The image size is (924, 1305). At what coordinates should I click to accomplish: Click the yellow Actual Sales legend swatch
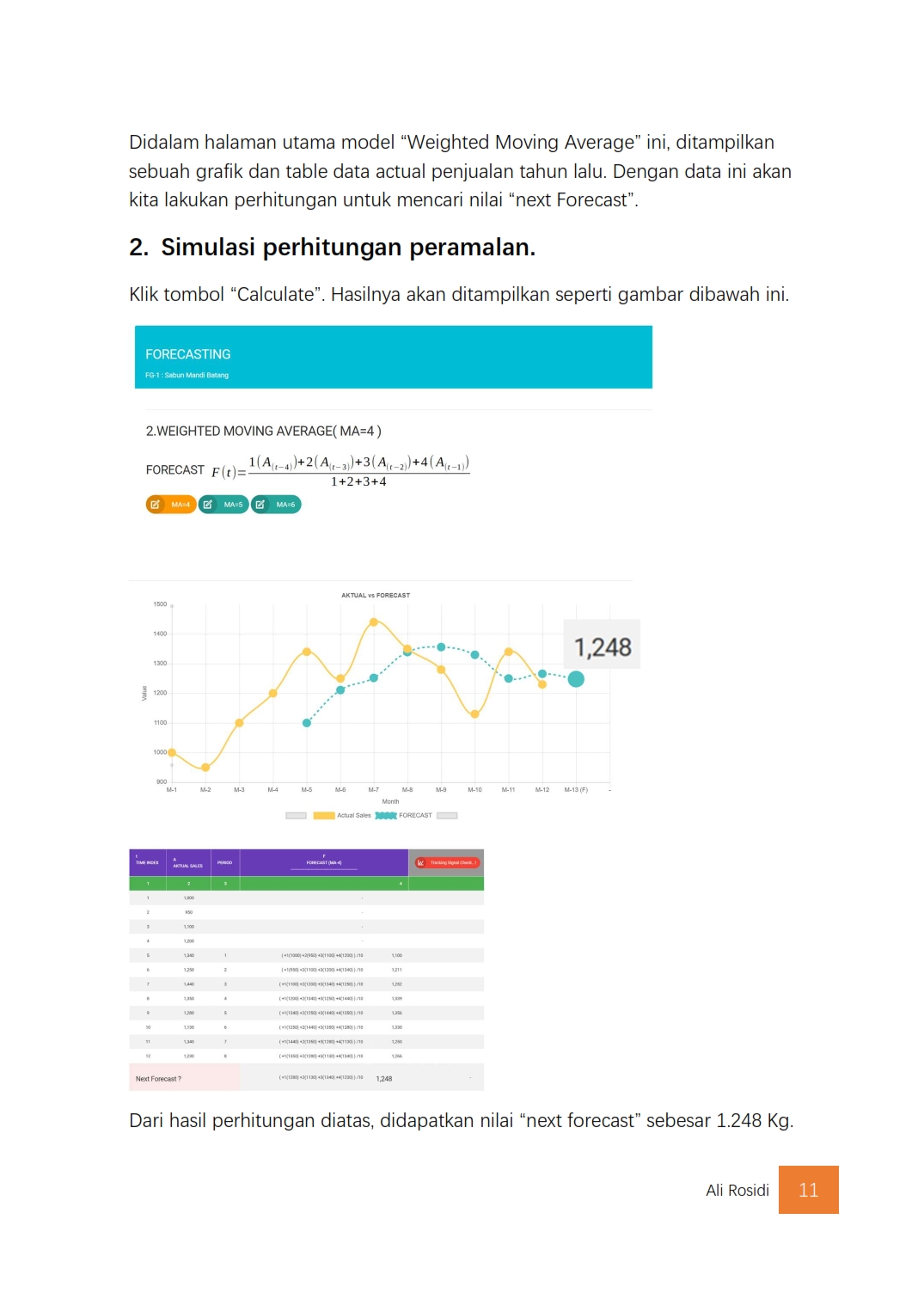[324, 815]
